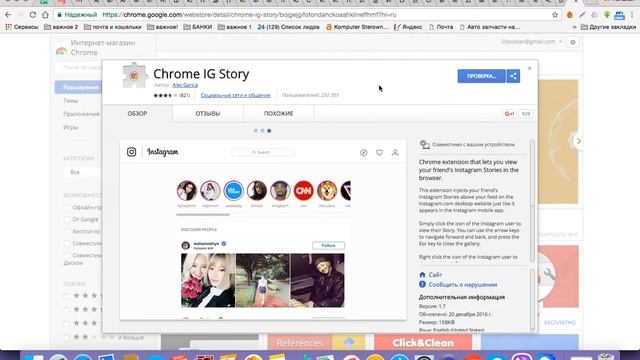Click the ПРОВЕРКА... button
The image size is (640, 360).
coord(482,76)
